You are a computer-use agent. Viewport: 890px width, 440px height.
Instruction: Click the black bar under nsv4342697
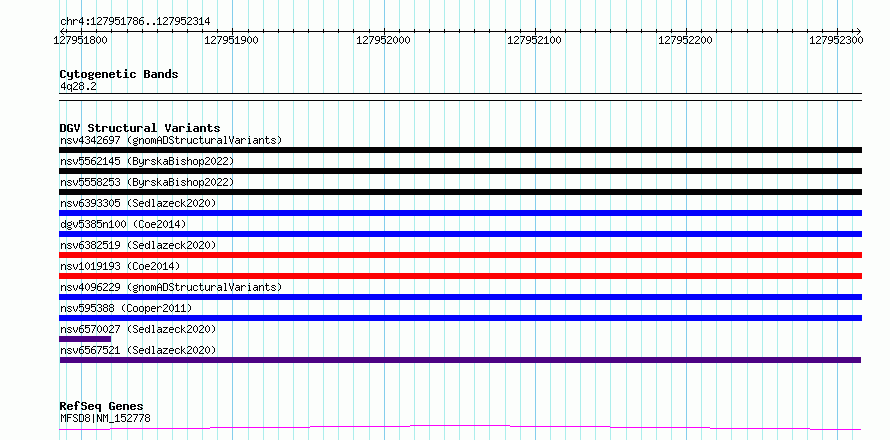point(460,150)
